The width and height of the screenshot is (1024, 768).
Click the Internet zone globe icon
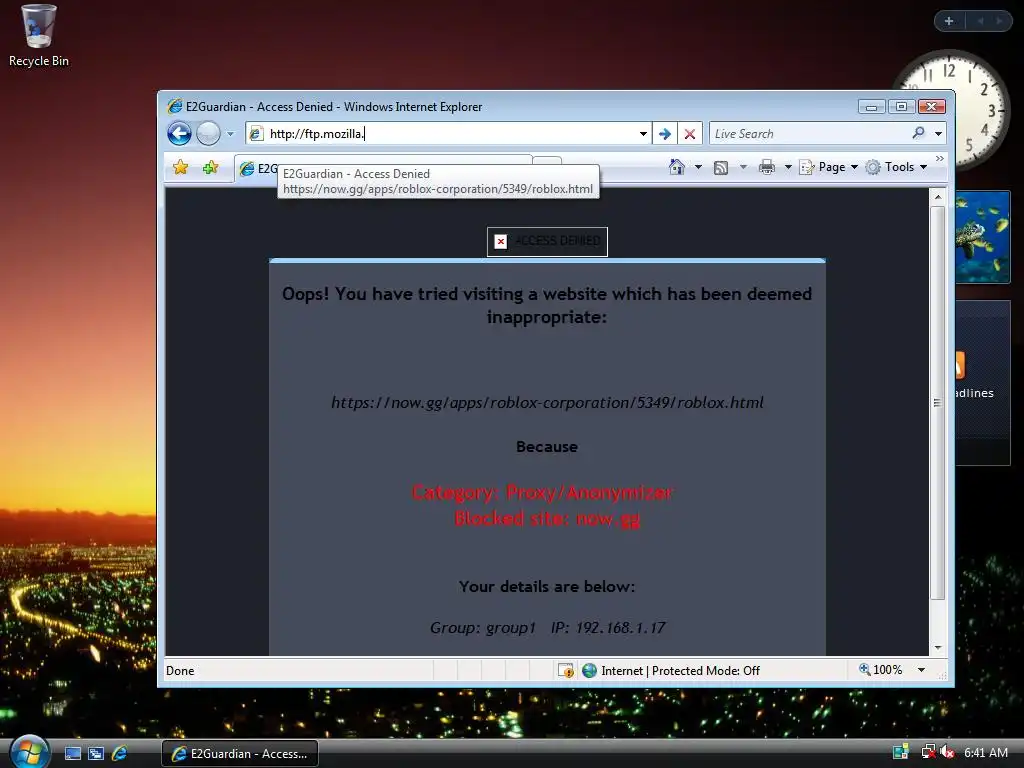pos(589,671)
